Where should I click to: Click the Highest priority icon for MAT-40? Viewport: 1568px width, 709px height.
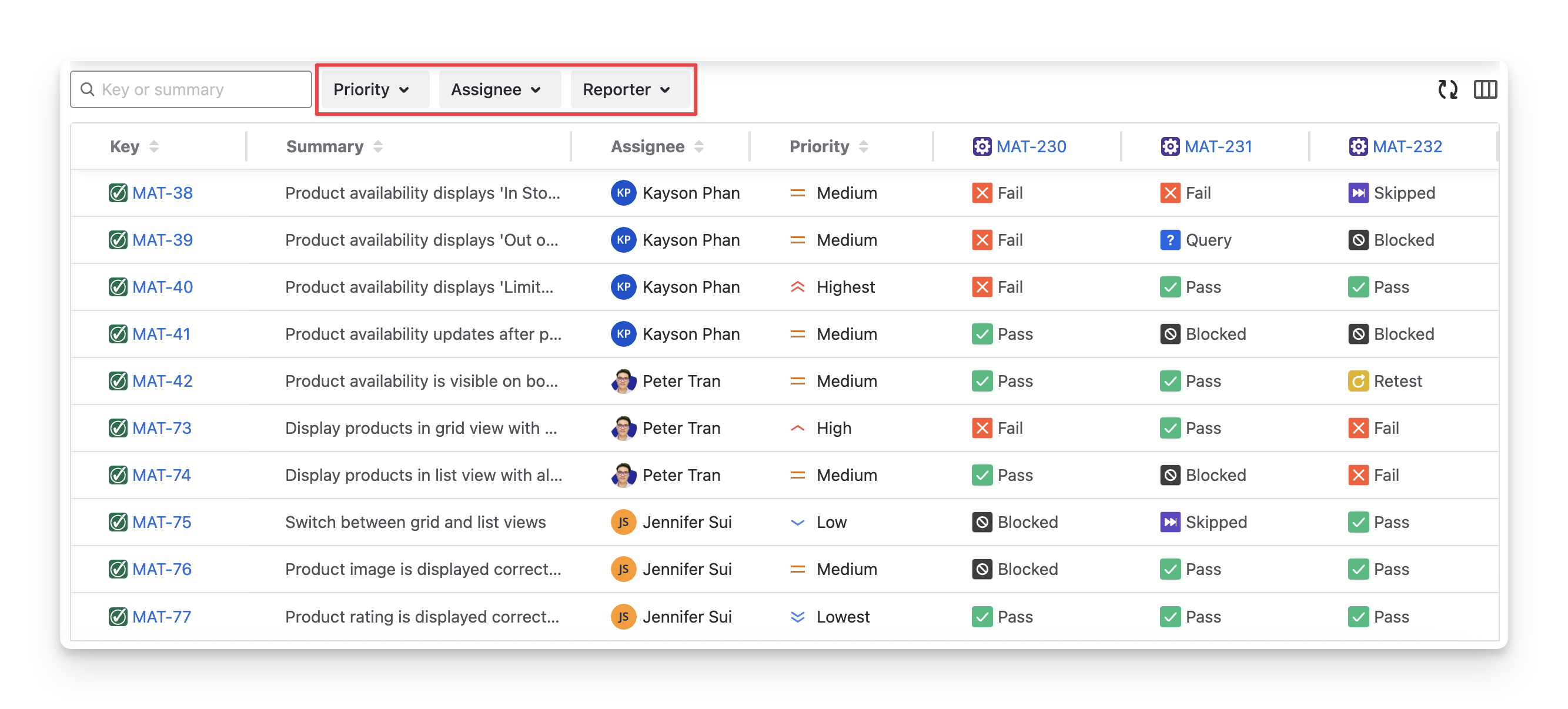click(x=797, y=287)
